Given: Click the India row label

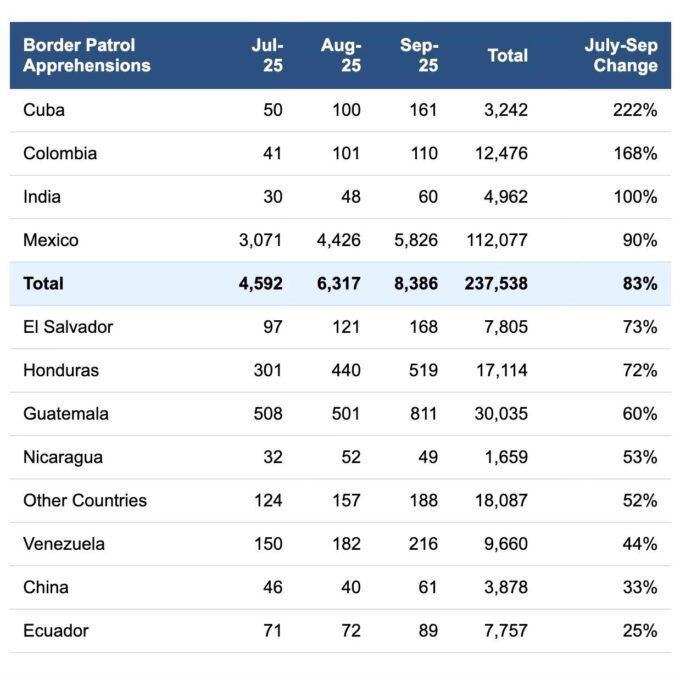Looking at the screenshot, I should click(42, 197).
